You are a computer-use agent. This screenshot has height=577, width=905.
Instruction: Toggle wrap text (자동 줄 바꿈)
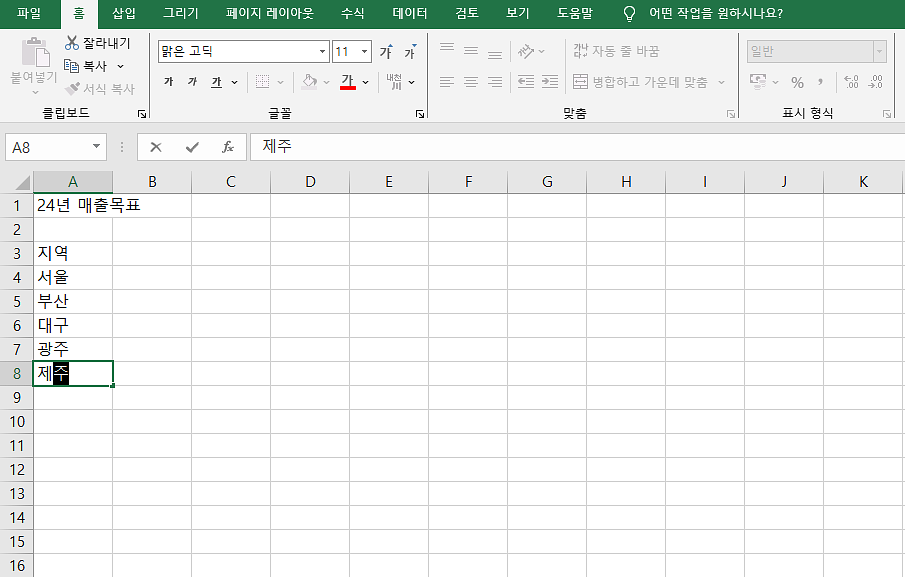[616, 51]
